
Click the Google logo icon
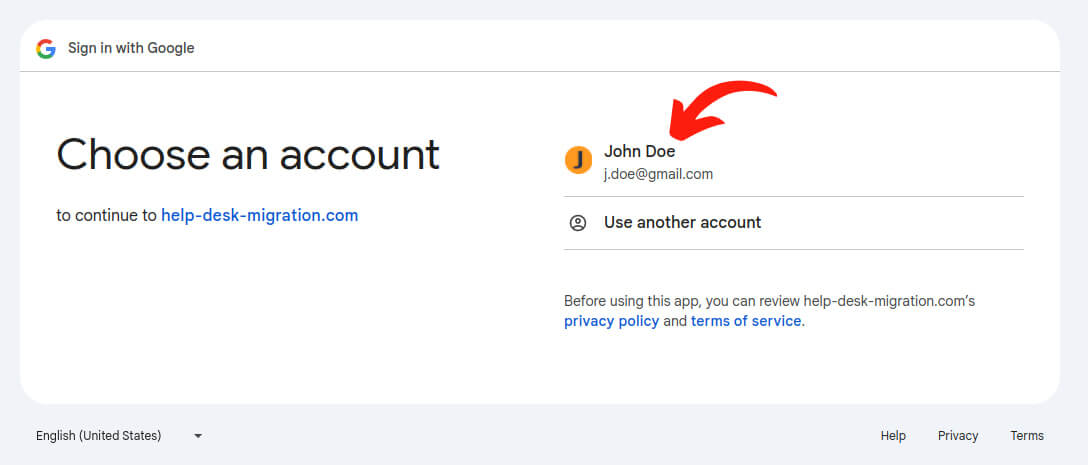[46, 48]
